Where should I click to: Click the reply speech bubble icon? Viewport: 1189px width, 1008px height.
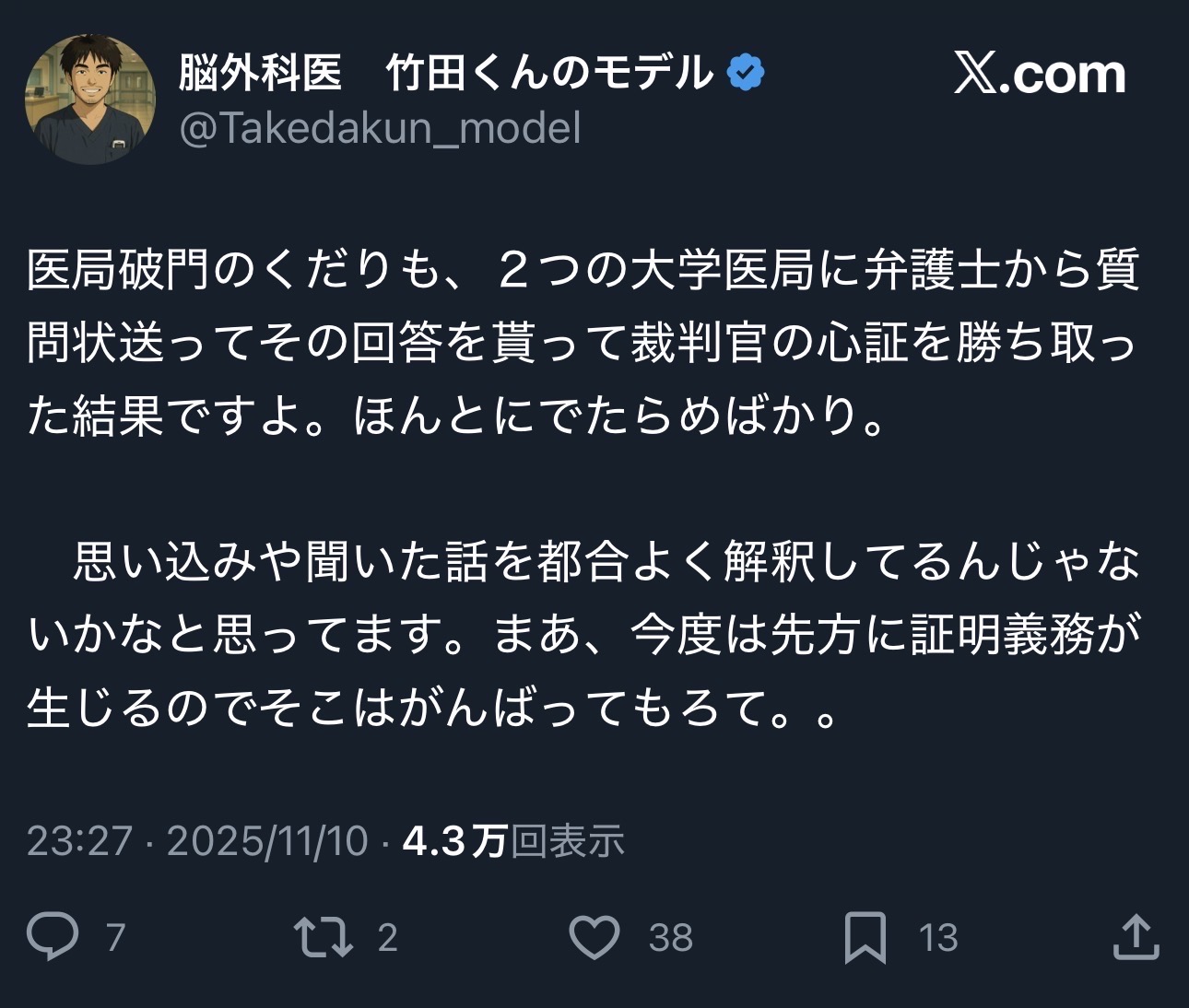click(x=53, y=936)
